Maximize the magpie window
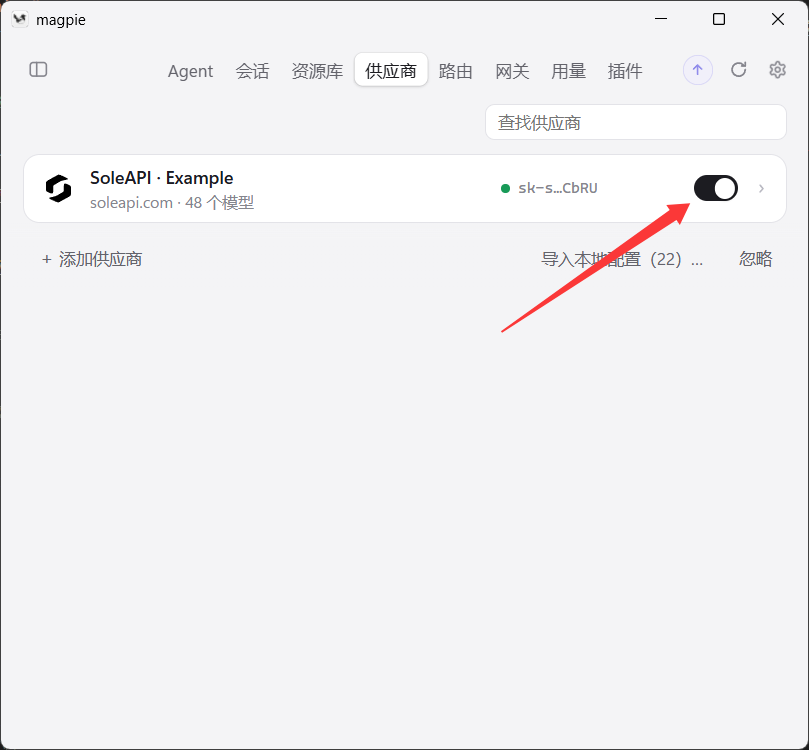Image resolution: width=809 pixels, height=750 pixels. pos(719,19)
